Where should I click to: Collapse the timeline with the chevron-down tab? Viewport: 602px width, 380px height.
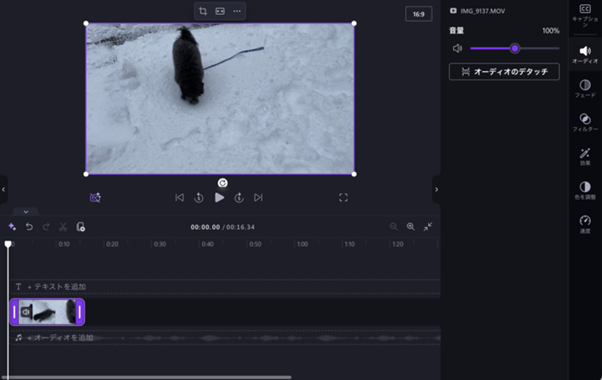[x=26, y=211]
